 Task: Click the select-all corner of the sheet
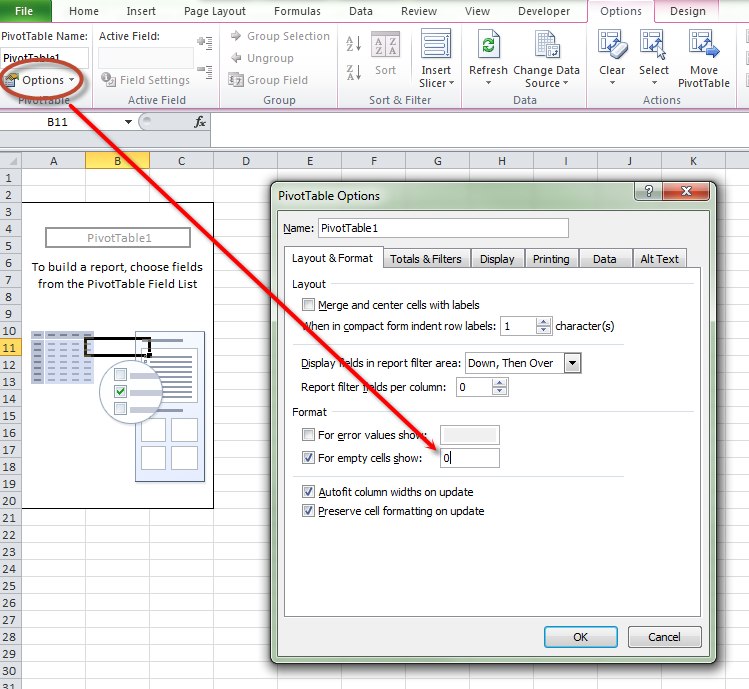11,161
